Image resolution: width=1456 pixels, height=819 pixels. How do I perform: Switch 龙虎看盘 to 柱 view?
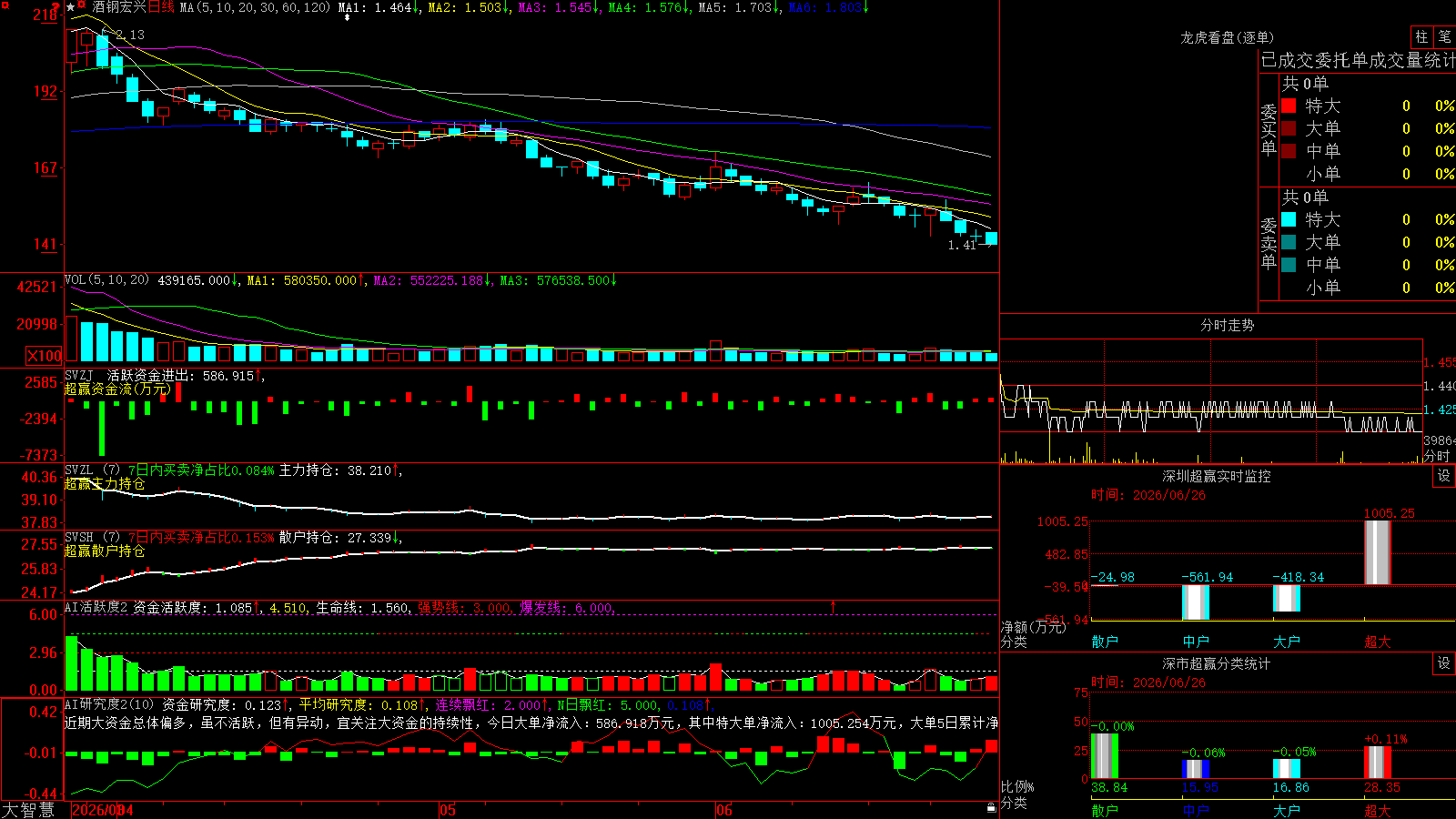tap(1421, 36)
